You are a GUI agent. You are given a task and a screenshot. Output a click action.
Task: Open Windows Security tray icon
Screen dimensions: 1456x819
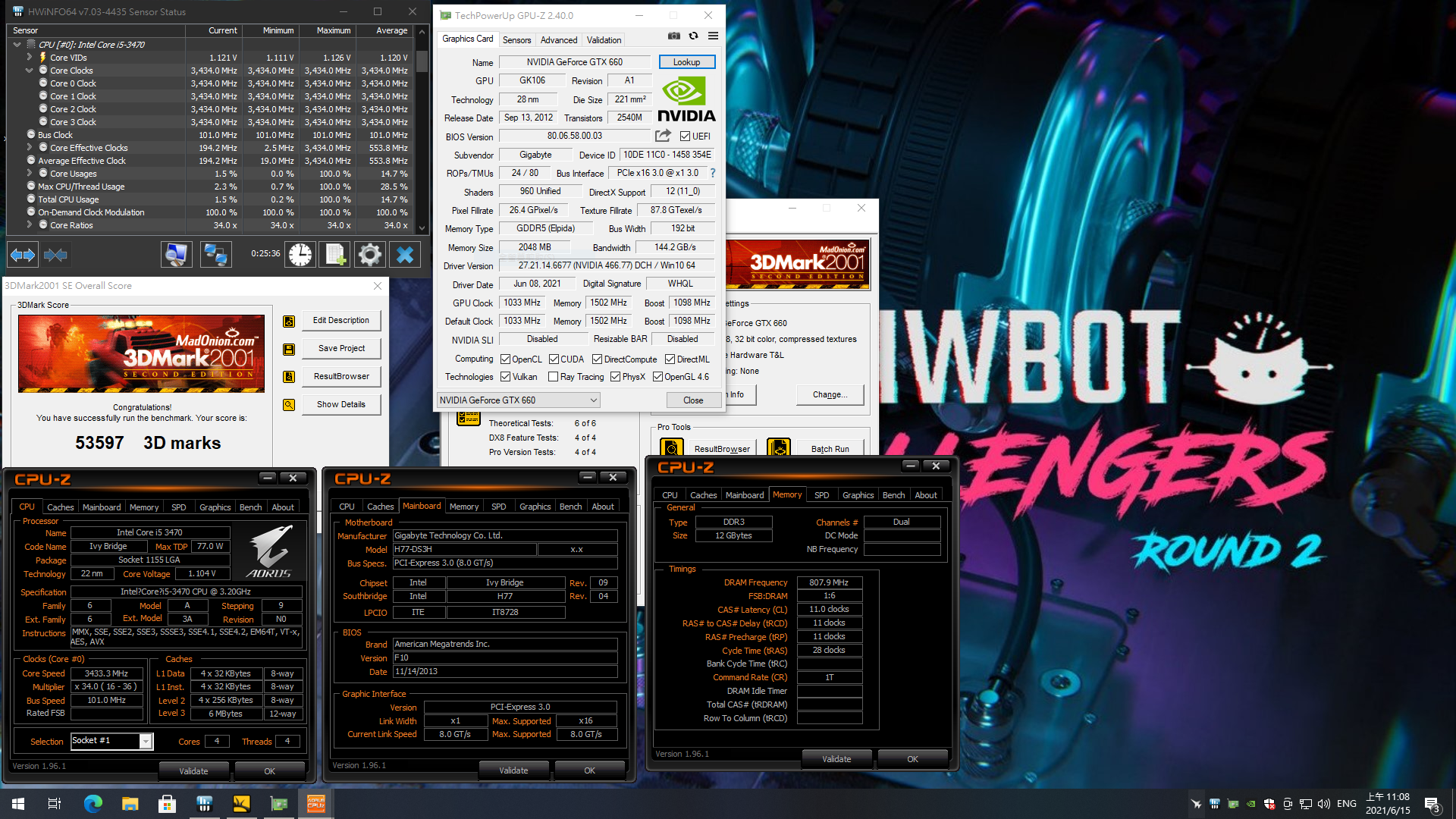pyautogui.click(x=1269, y=804)
